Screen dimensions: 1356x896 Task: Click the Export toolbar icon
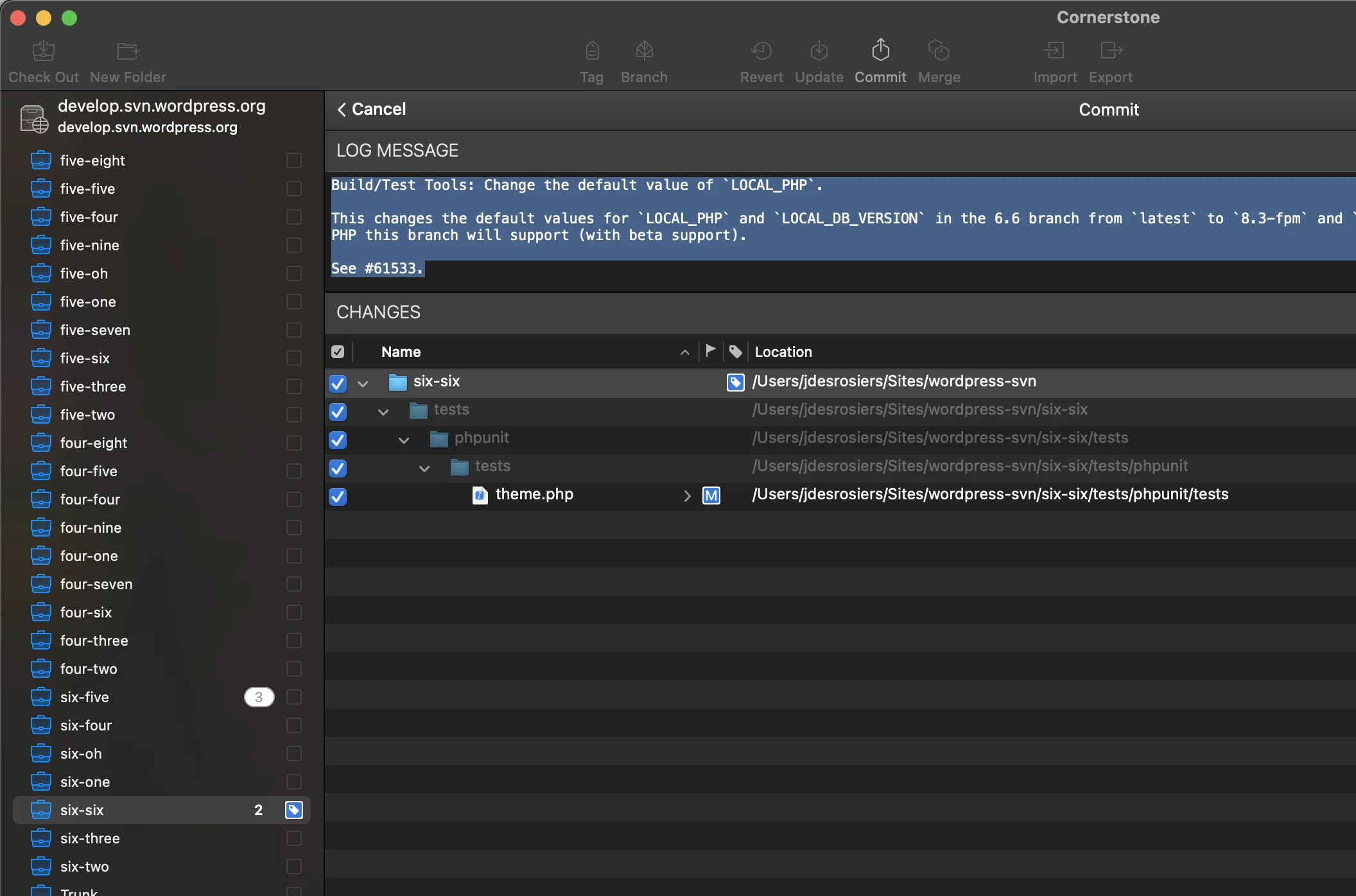[x=1111, y=51]
